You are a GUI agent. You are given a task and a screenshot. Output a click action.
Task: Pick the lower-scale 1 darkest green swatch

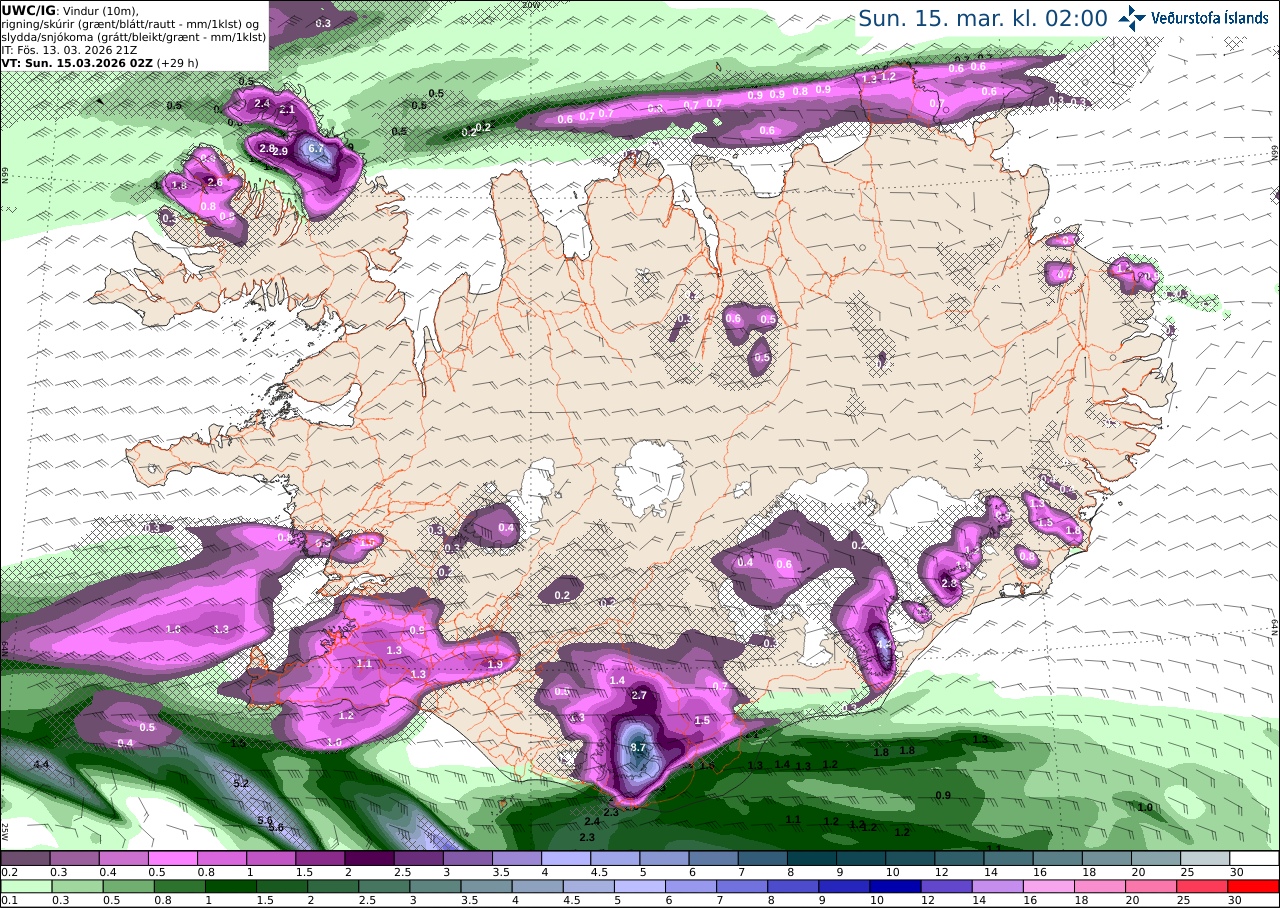(x=230, y=886)
